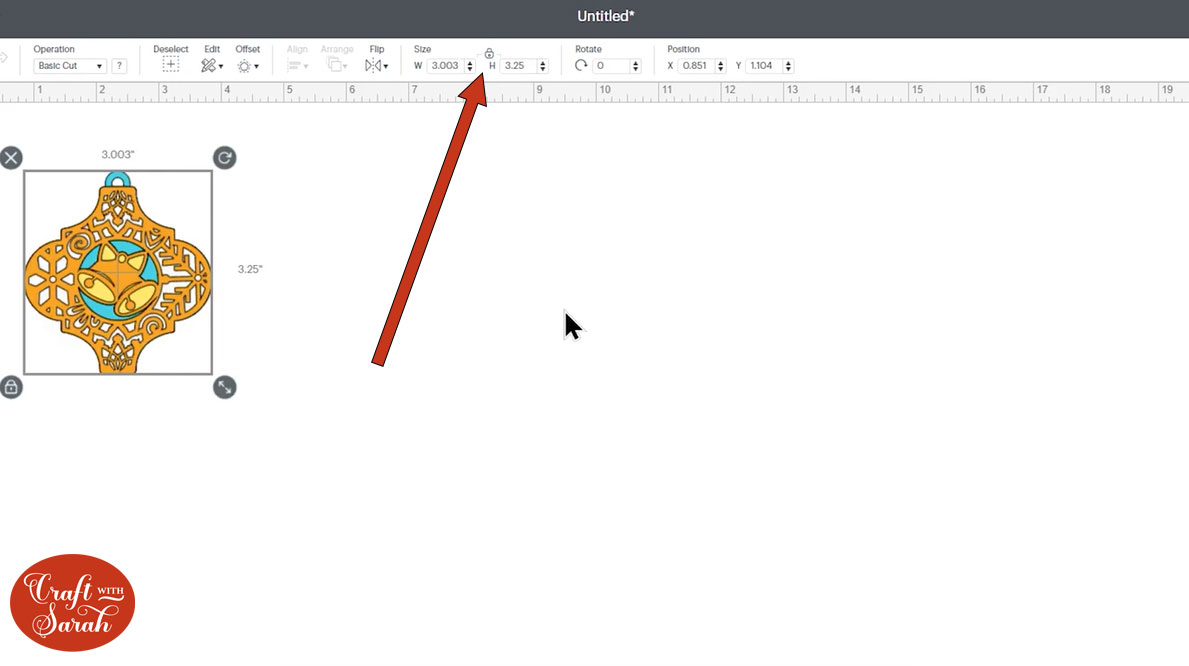The image size is (1189, 666).
Task: Click the 3.25" height dimension label
Action: (x=250, y=269)
